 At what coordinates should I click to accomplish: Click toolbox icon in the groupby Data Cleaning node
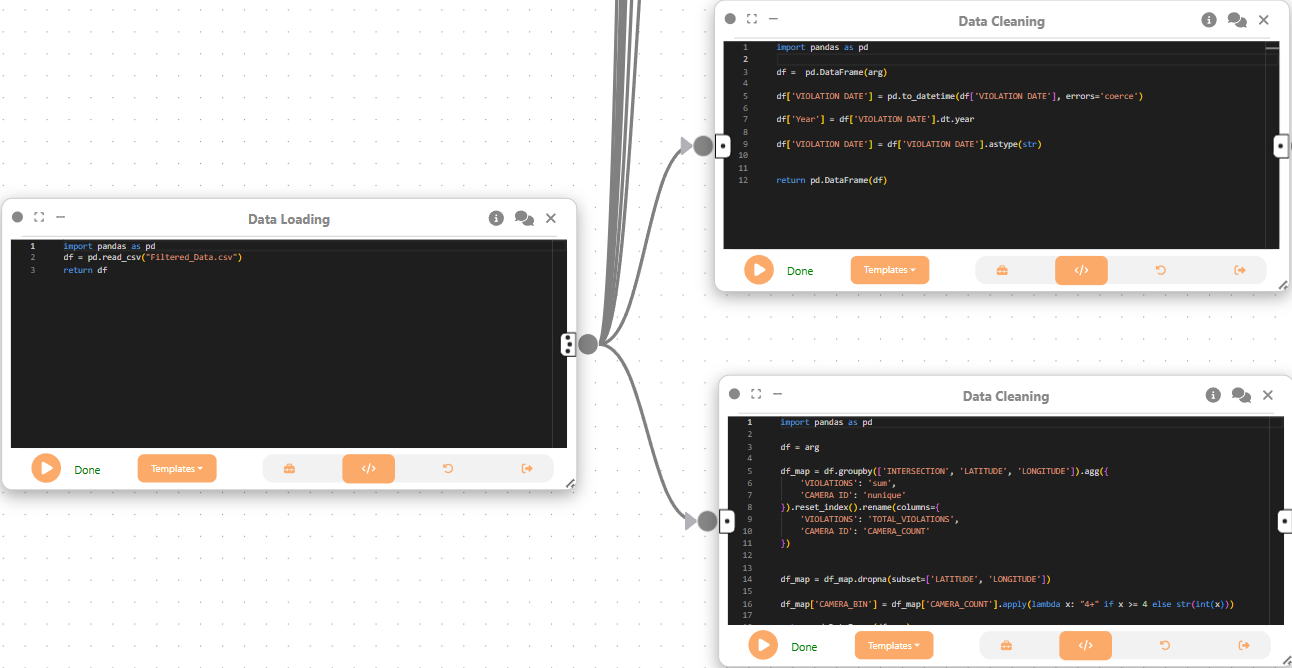pos(1006,646)
